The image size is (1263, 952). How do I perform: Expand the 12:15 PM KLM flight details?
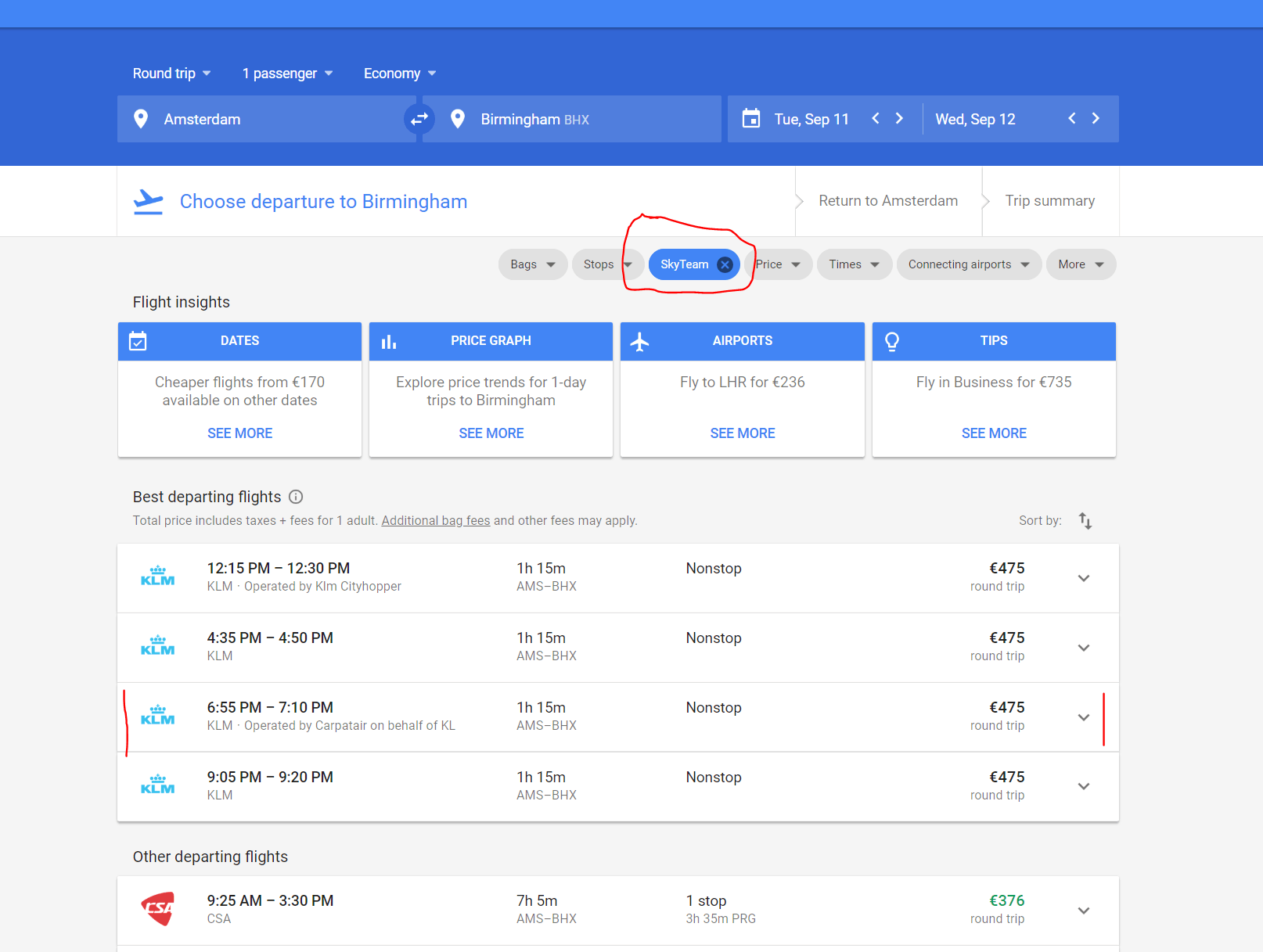[1084, 578]
